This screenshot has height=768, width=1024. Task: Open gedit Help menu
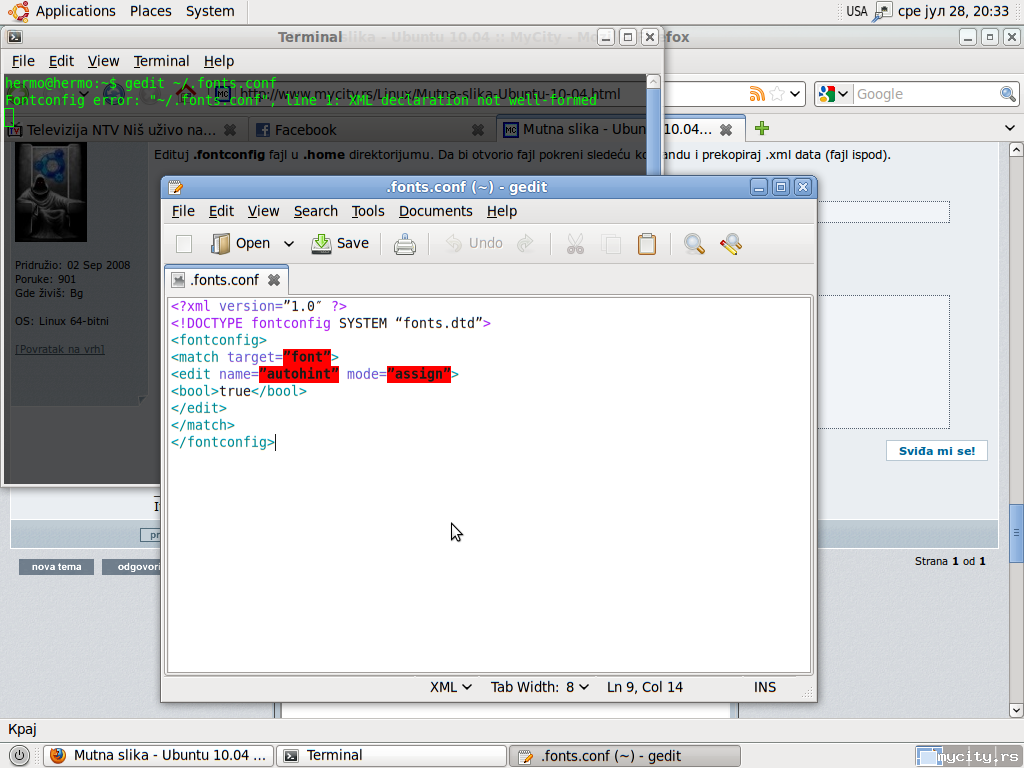tap(502, 211)
